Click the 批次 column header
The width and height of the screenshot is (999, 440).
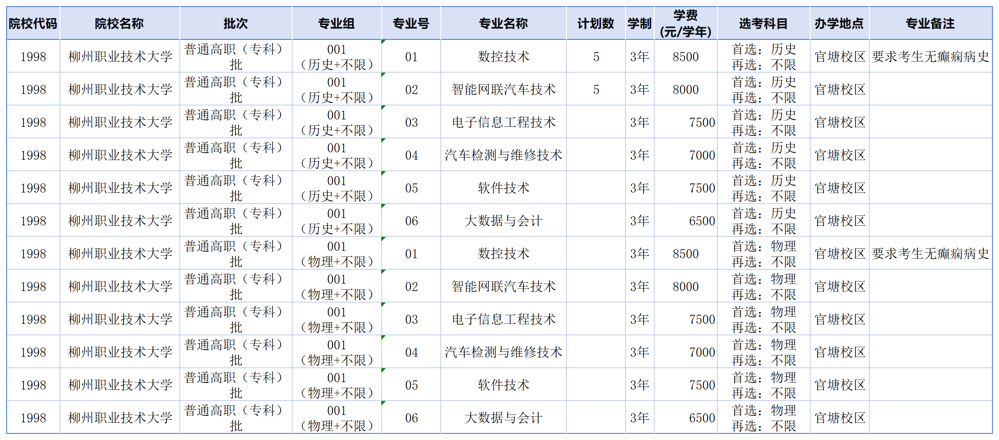pos(236,22)
